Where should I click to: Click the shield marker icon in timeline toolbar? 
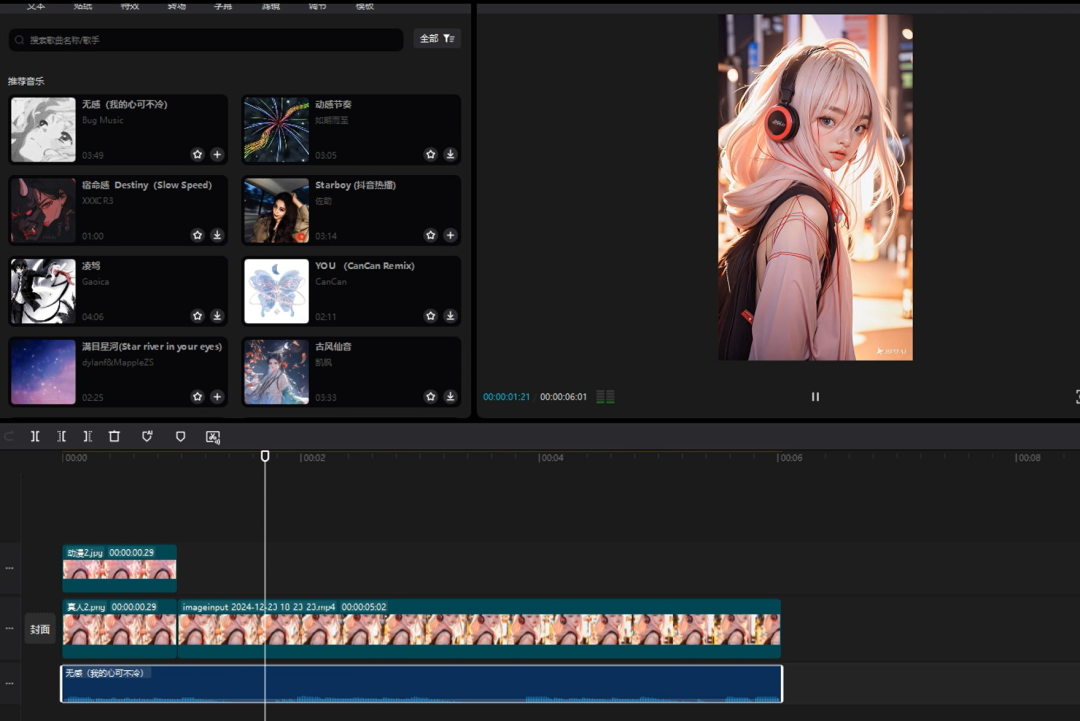click(x=180, y=437)
